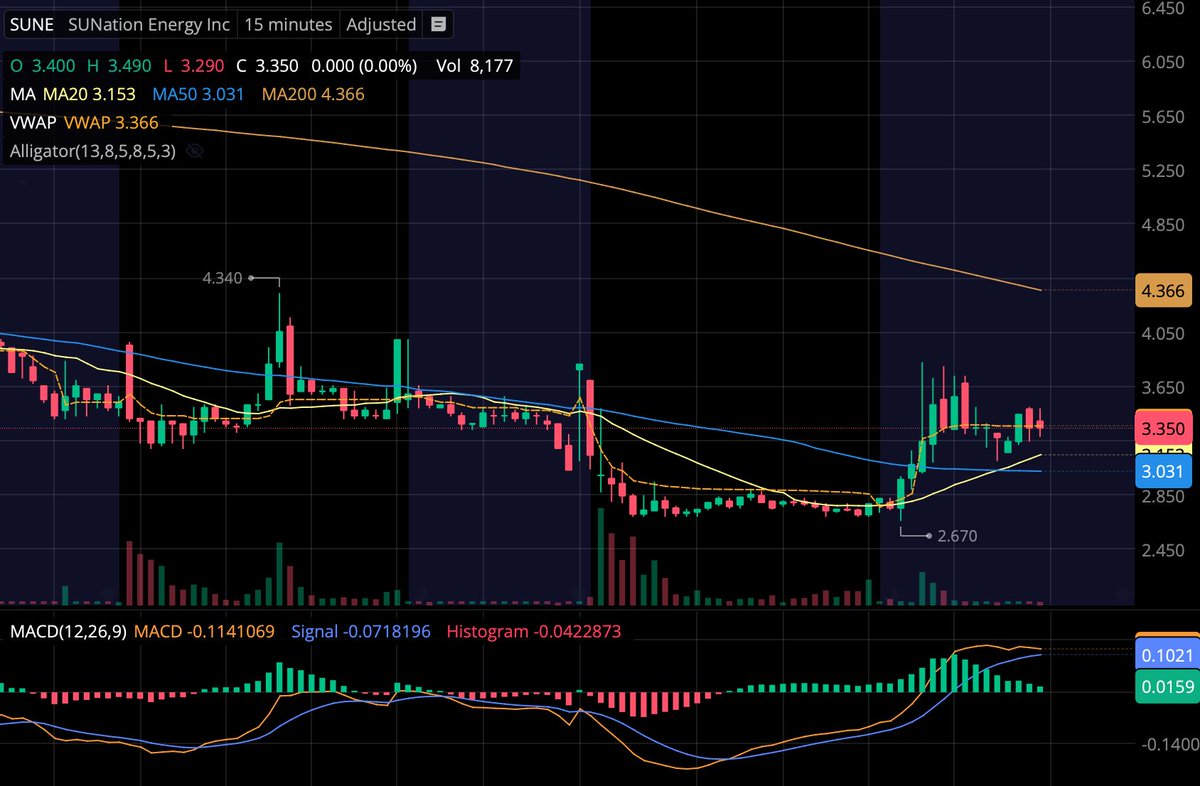The width and height of the screenshot is (1200, 786).
Task: Click the Signal -0.0718196 value
Action: [359, 632]
